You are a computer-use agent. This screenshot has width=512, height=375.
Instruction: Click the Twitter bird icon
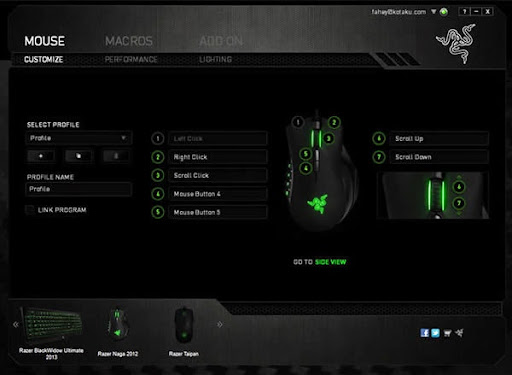tap(435, 333)
